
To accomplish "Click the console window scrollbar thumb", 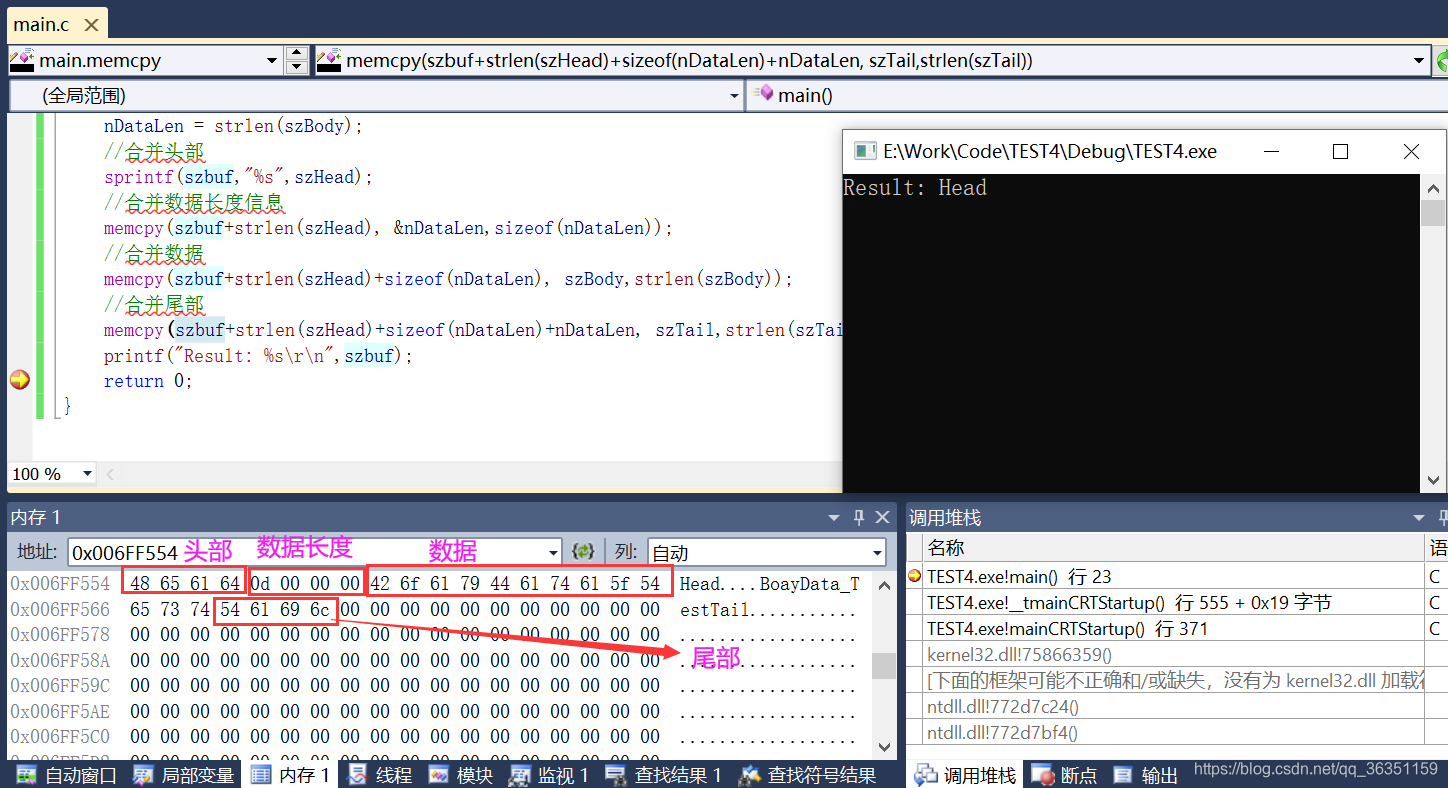I will coord(1433,212).
